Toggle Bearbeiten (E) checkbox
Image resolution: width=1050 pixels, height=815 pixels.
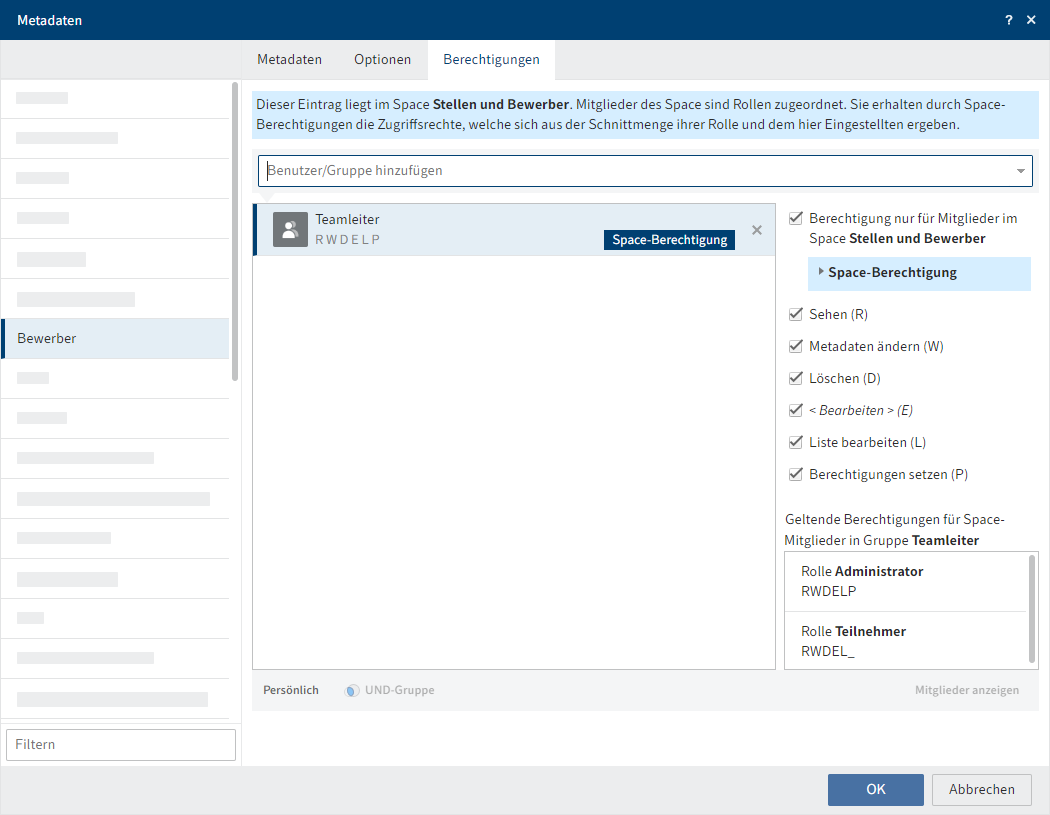tap(796, 410)
